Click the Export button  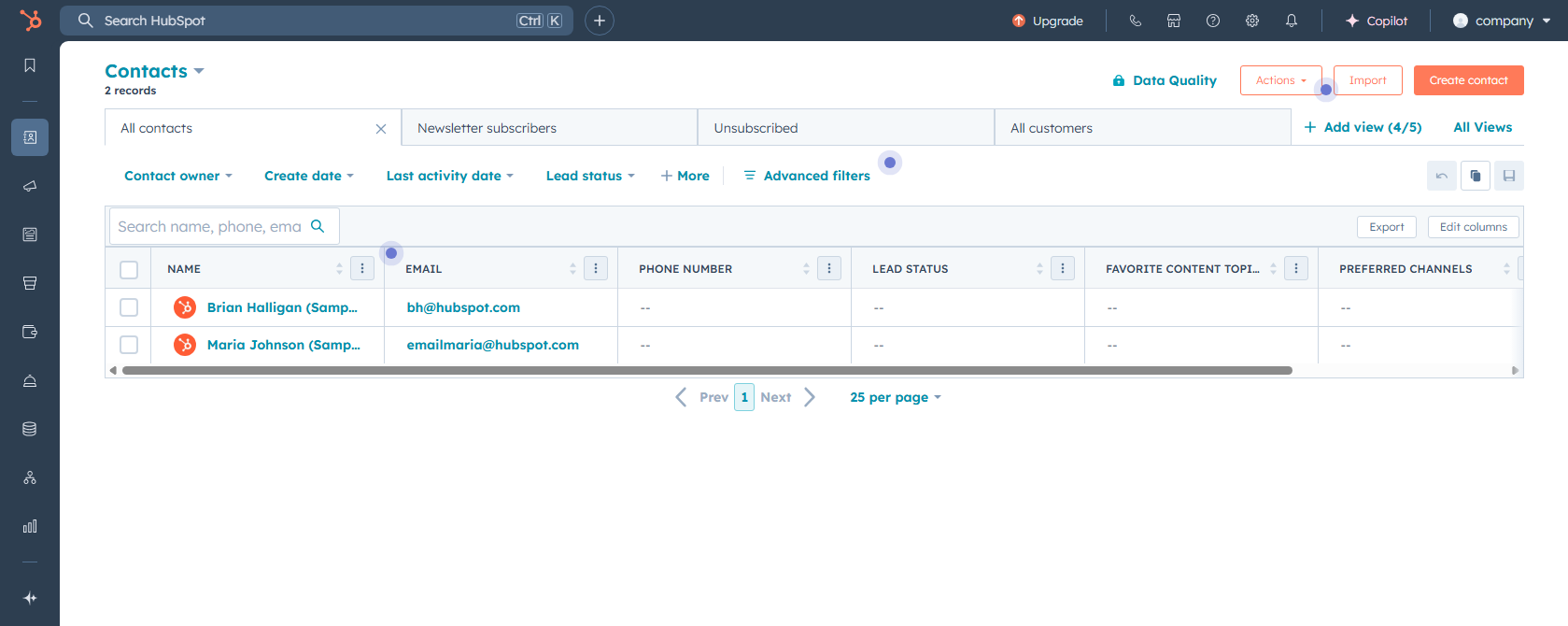tap(1387, 227)
